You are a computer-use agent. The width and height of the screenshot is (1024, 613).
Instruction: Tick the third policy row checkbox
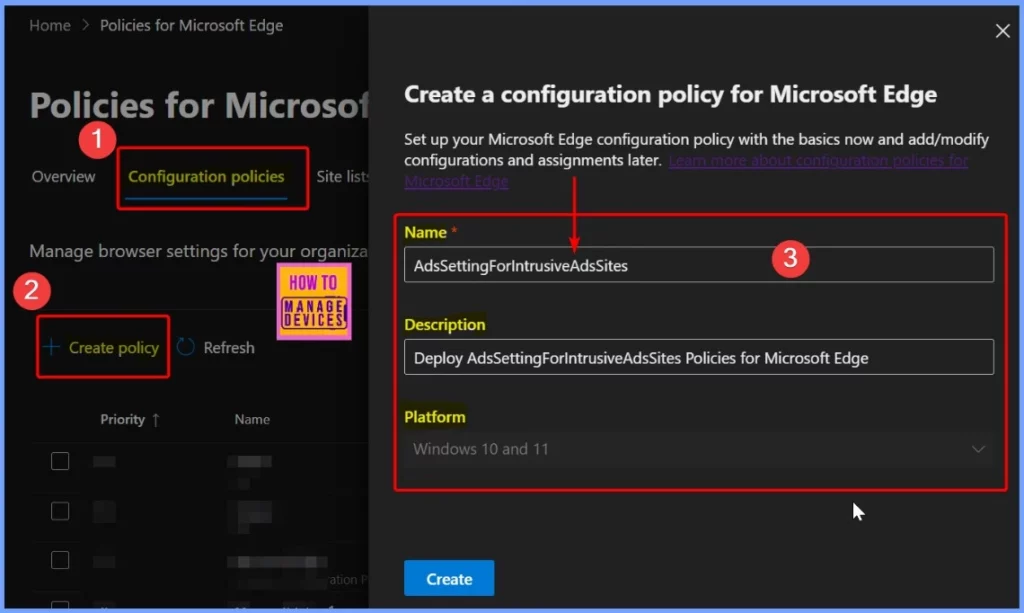(60, 560)
